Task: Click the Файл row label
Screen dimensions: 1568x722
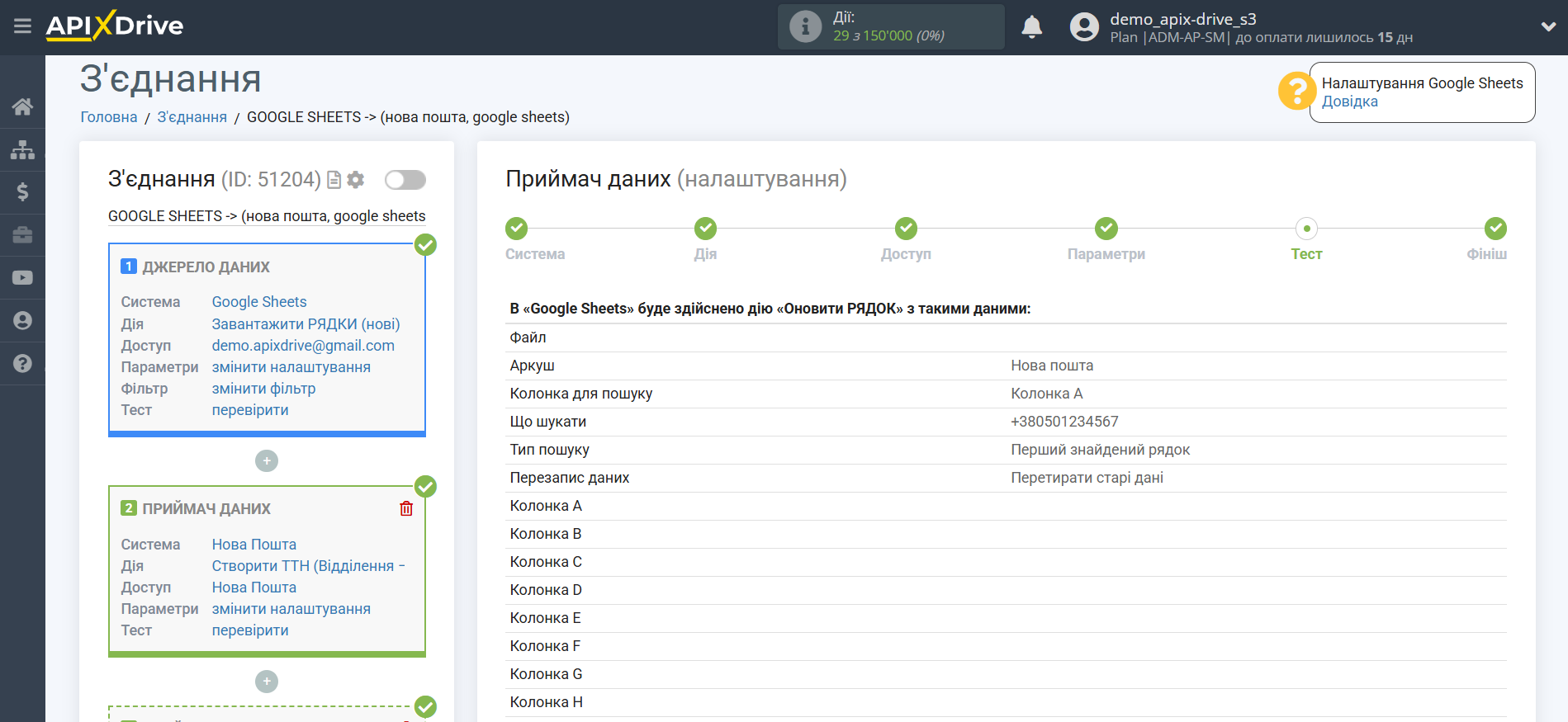Action: pyautogui.click(x=528, y=337)
